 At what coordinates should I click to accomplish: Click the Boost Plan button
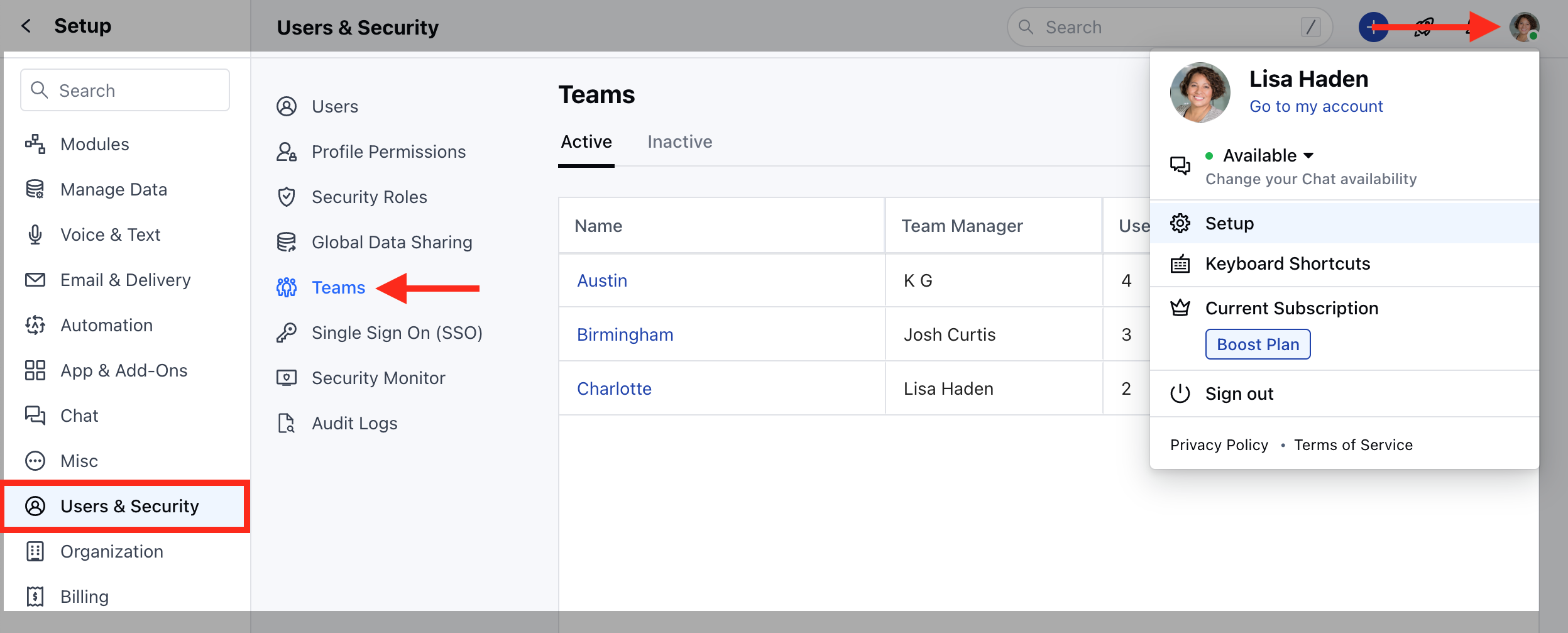coord(1257,344)
